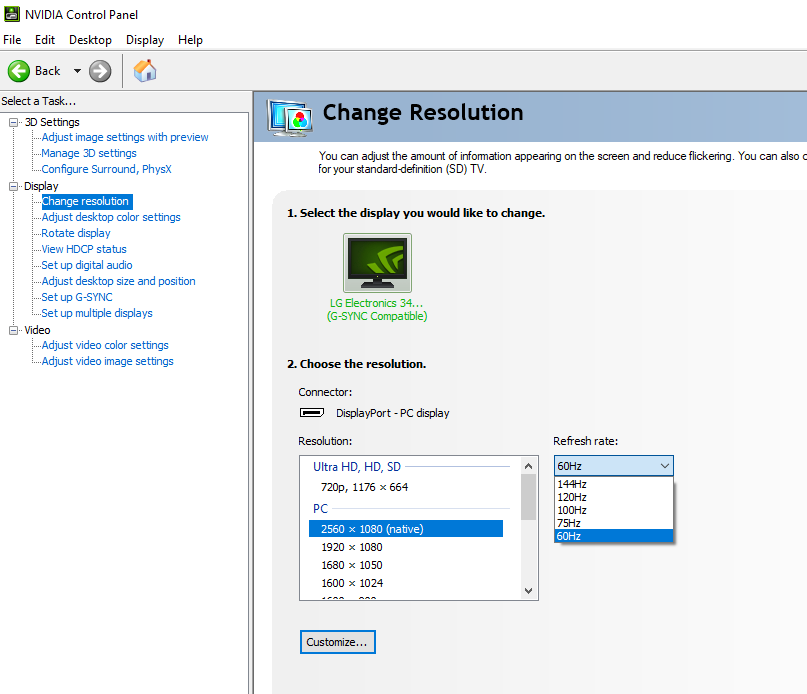This screenshot has height=694, width=807.
Task: Choose 100Hz refresh rate option
Action: point(613,510)
